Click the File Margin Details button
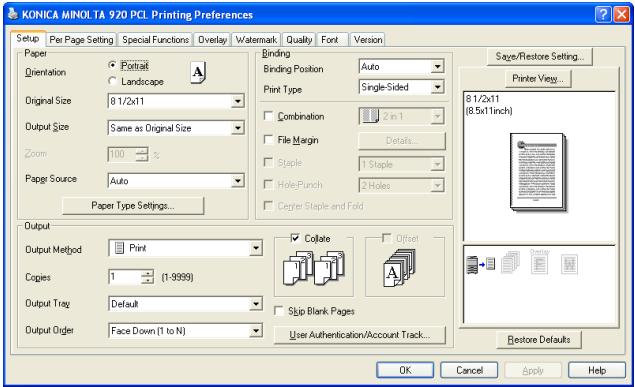The height and width of the screenshot is (387, 635). (402, 141)
